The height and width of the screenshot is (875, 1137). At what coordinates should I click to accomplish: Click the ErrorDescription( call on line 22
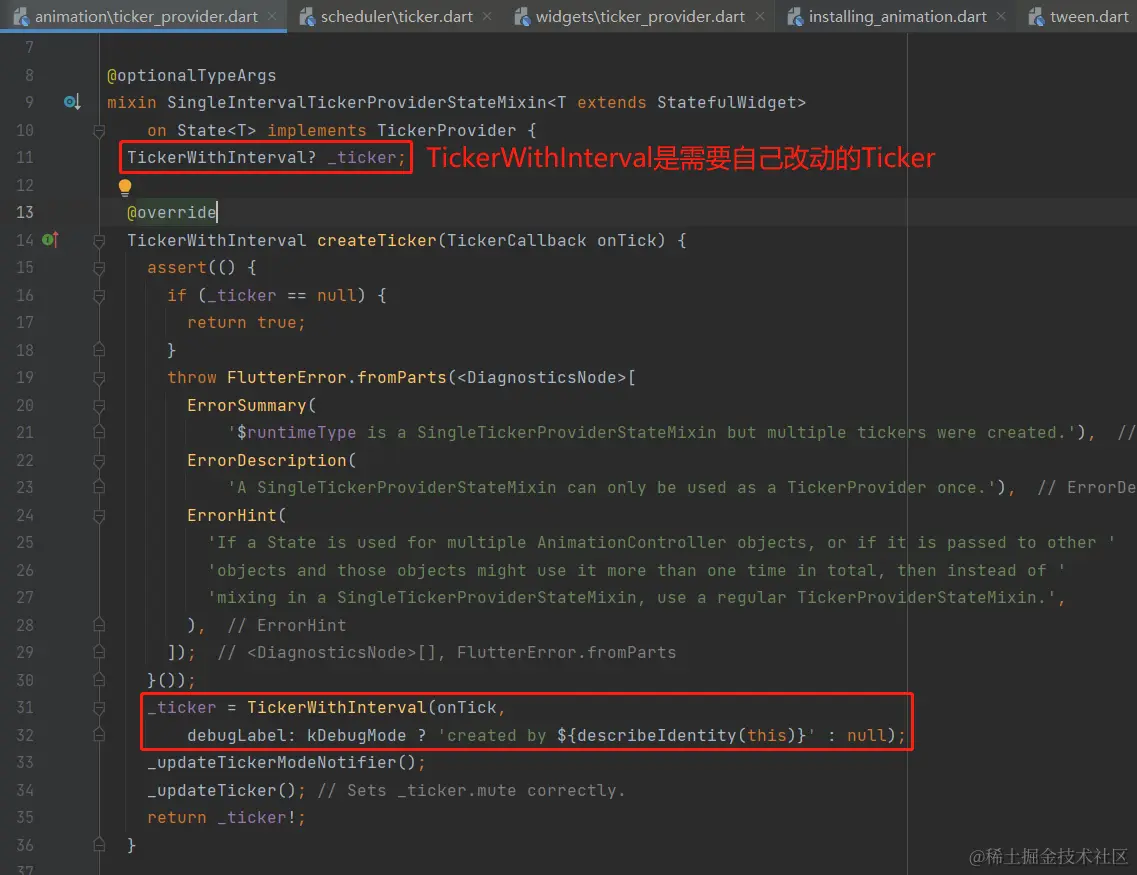coord(271,460)
